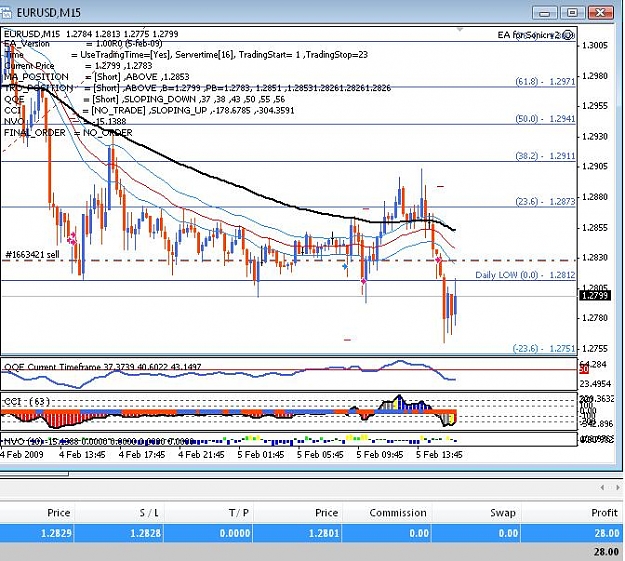This screenshot has height=561, width=625.
Task: Click the (50.0) - 1.2941 Fibonacci label
Action: (545, 118)
